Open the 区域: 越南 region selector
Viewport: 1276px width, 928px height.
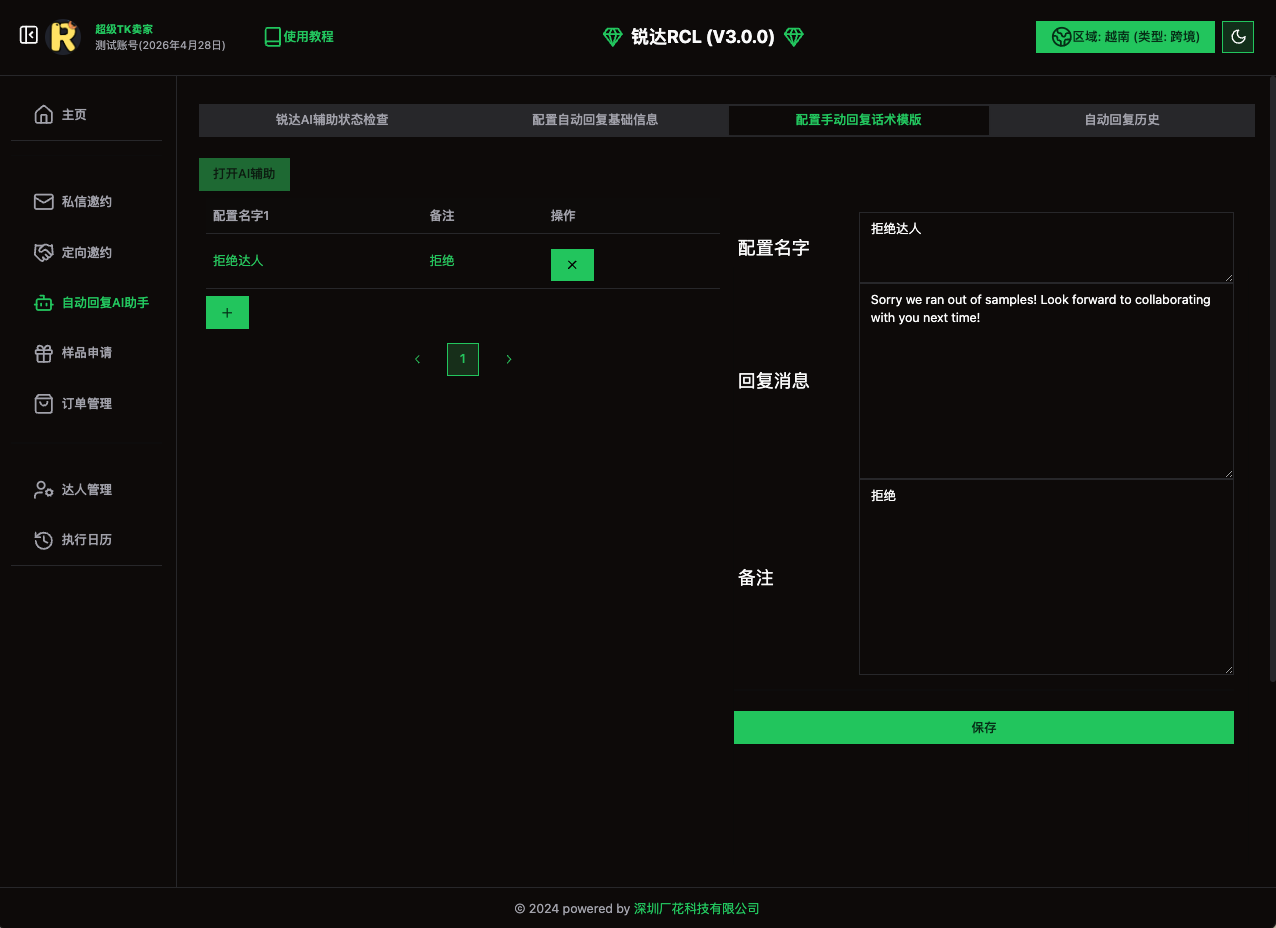click(x=1125, y=37)
